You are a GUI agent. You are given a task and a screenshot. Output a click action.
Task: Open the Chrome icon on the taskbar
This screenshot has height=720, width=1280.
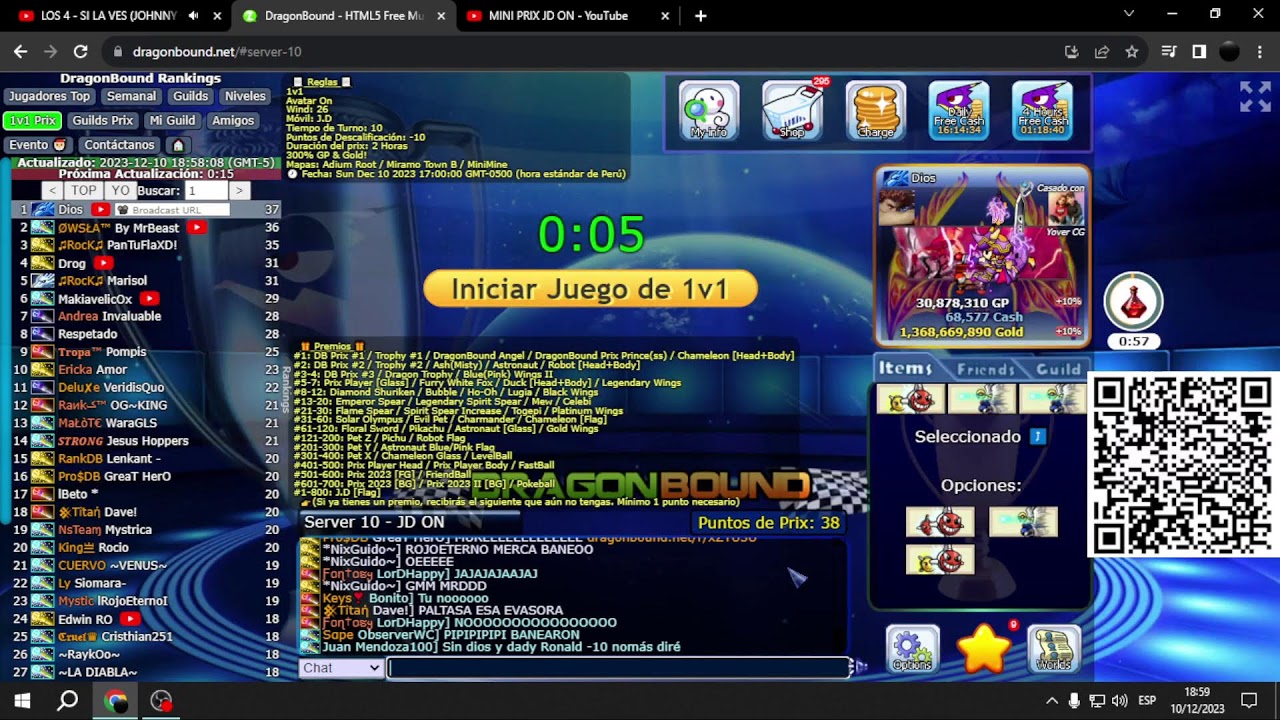pos(116,701)
